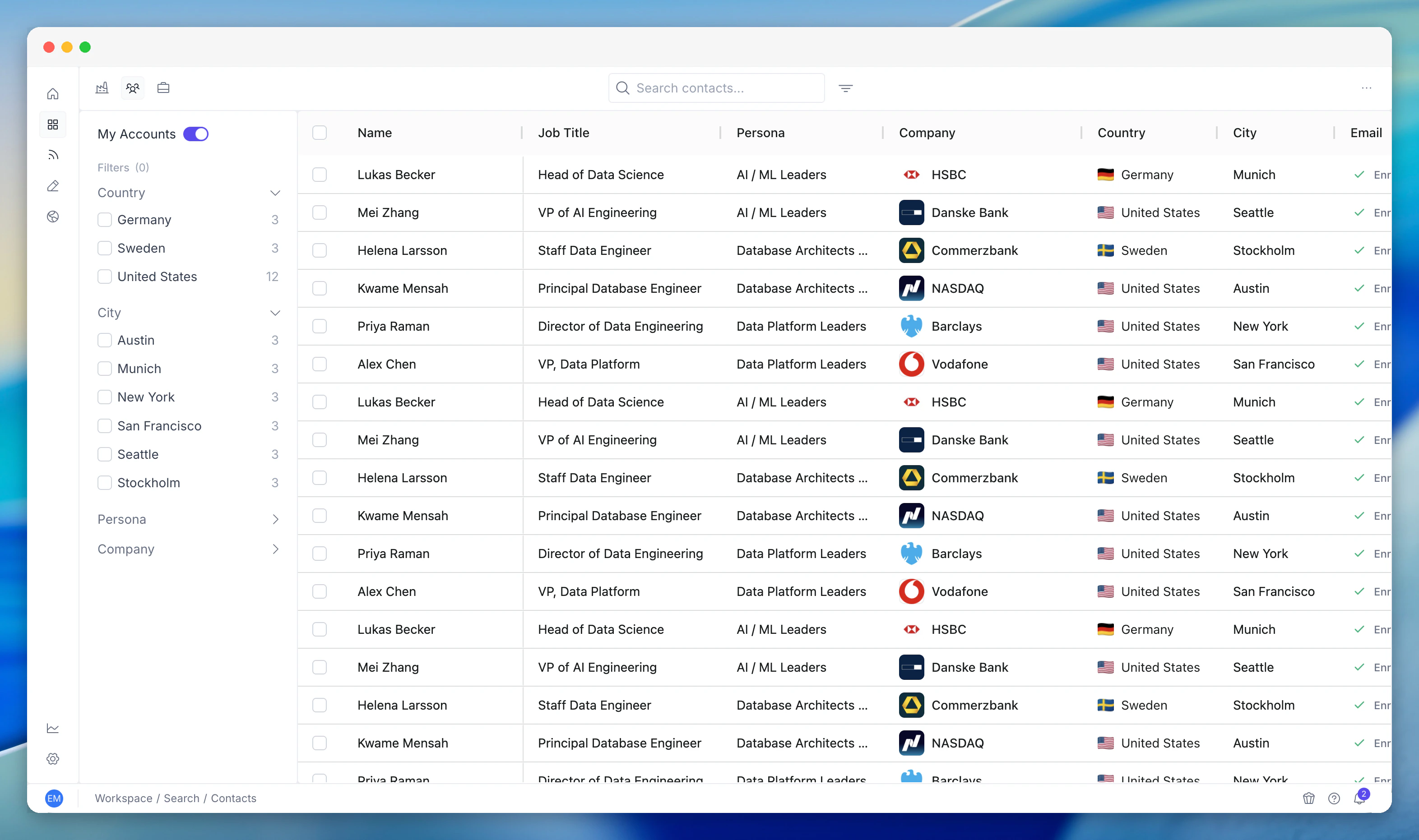The height and width of the screenshot is (840, 1419).
Task: Click the Vodafone logo in sixth row
Action: point(912,364)
